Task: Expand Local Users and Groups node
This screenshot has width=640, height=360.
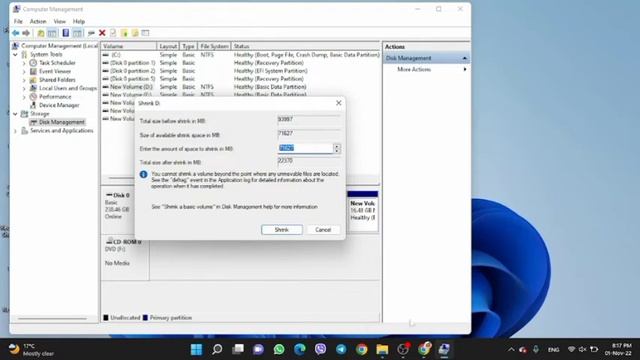Action: point(24,88)
